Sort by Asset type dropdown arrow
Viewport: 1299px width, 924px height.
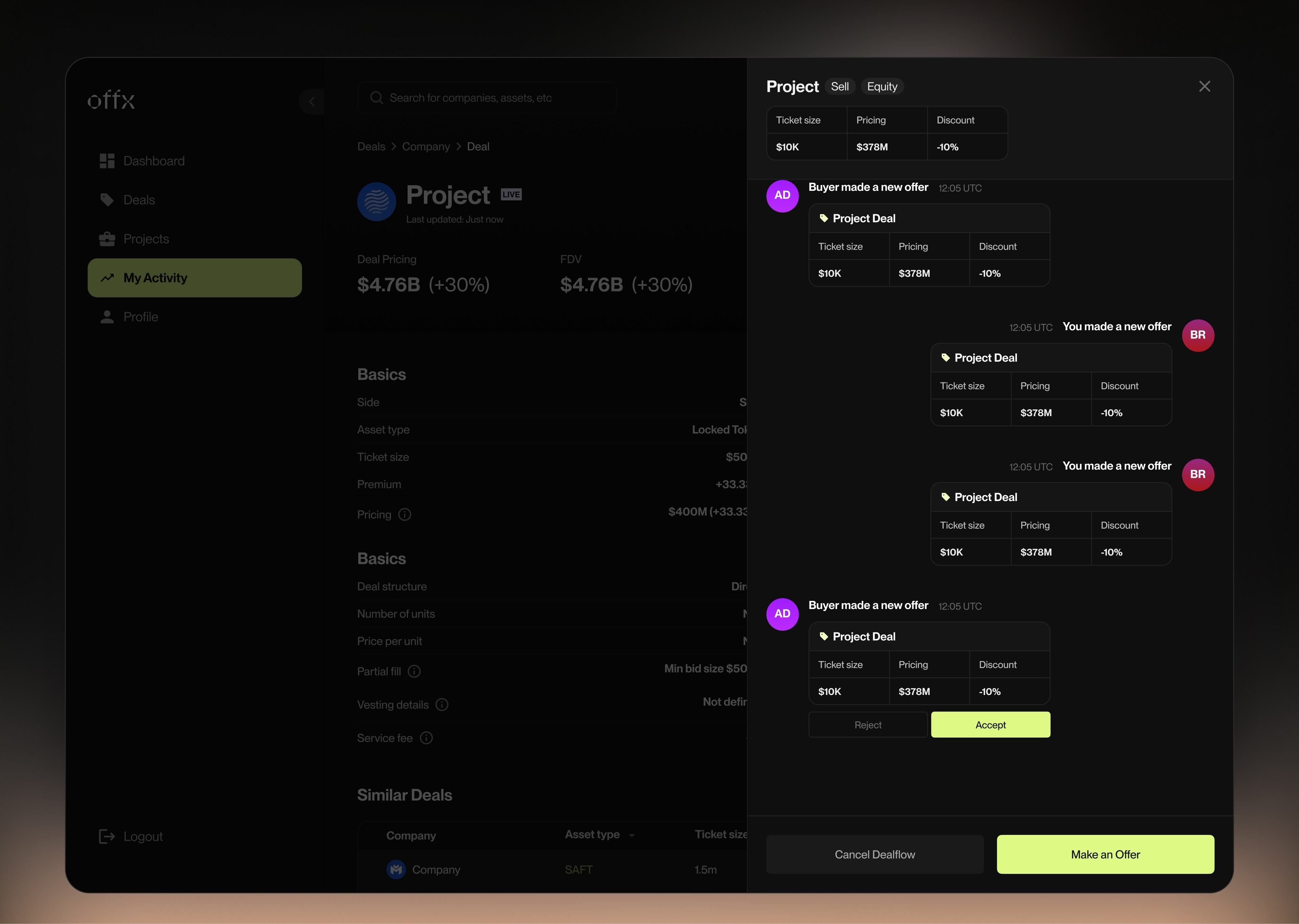(x=631, y=835)
